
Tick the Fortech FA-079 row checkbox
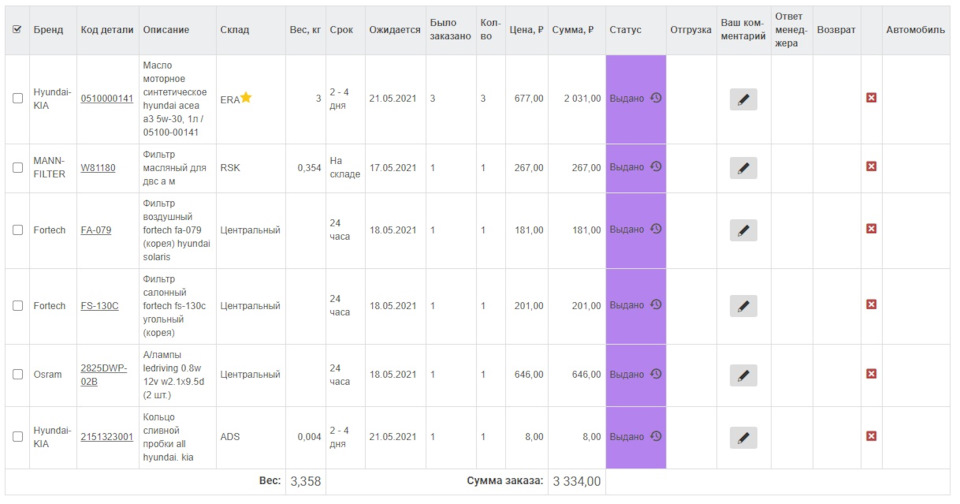click(17, 230)
